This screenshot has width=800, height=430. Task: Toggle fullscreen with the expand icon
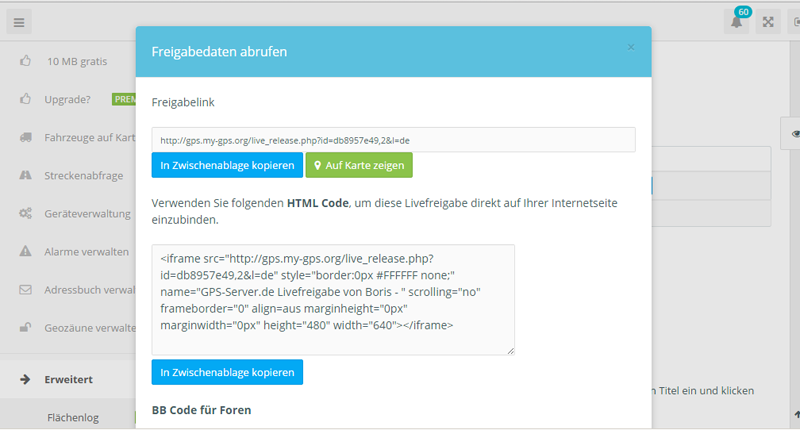coord(768,22)
